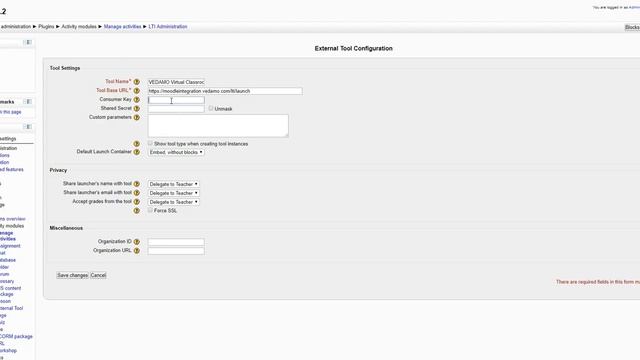Click the External Tool Configuration page title
640x360 pixels.
point(353,48)
